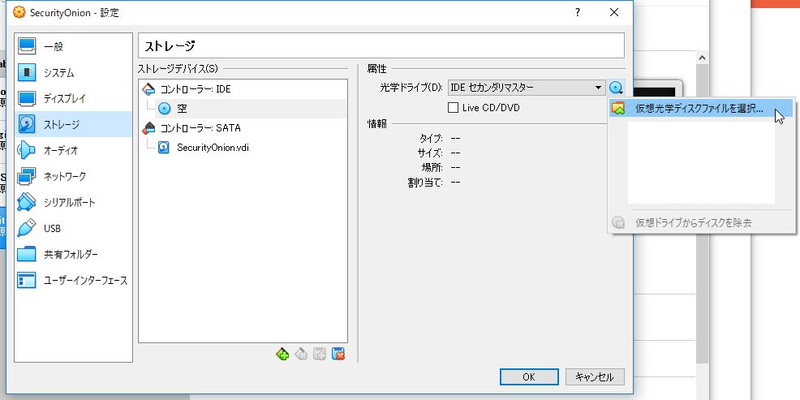The width and height of the screenshot is (800, 400).
Task: Open the ユーザーインターフェース settings category
Action: pyautogui.click(x=73, y=281)
